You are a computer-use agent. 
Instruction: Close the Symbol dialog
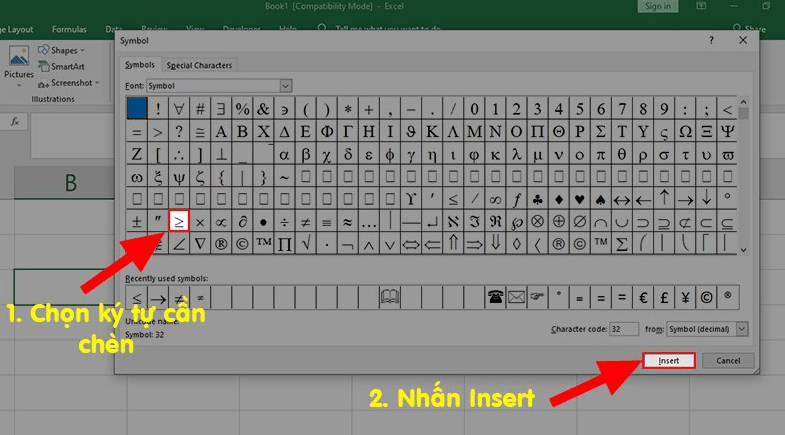(x=743, y=41)
